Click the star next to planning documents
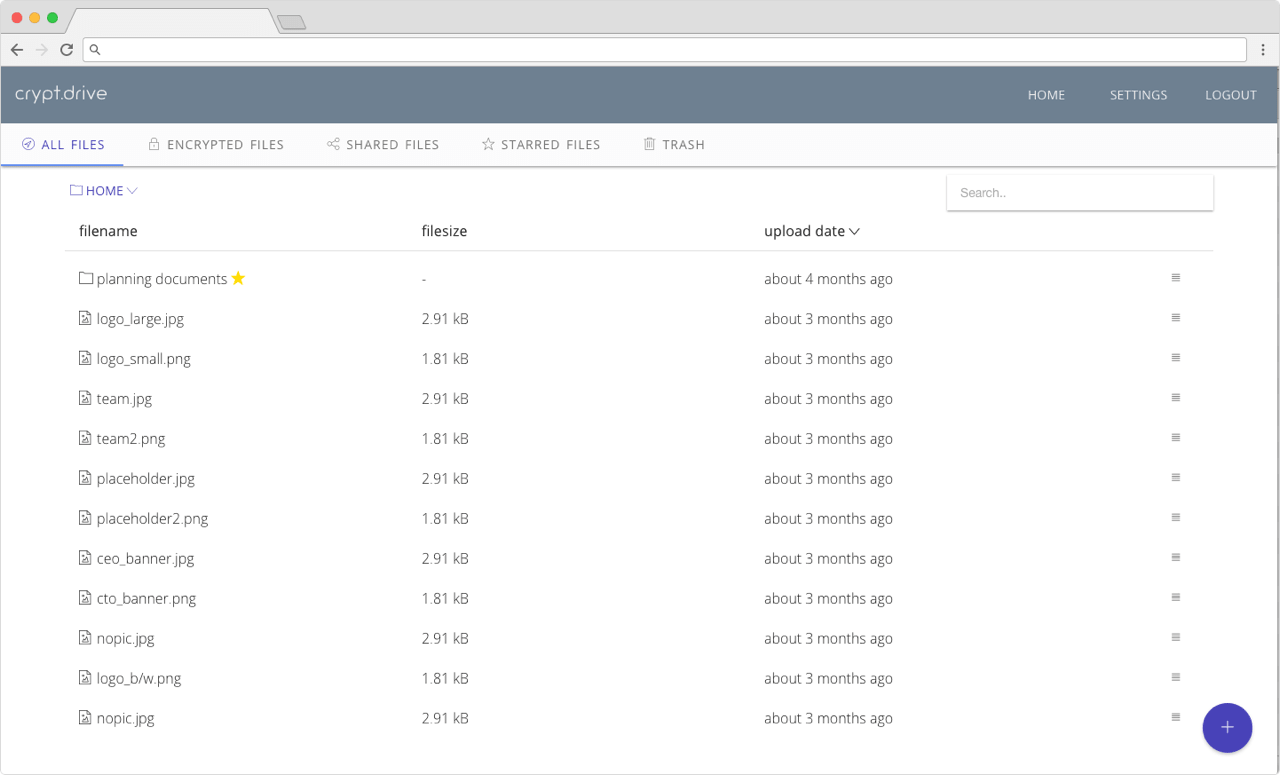1280x775 pixels. click(238, 278)
